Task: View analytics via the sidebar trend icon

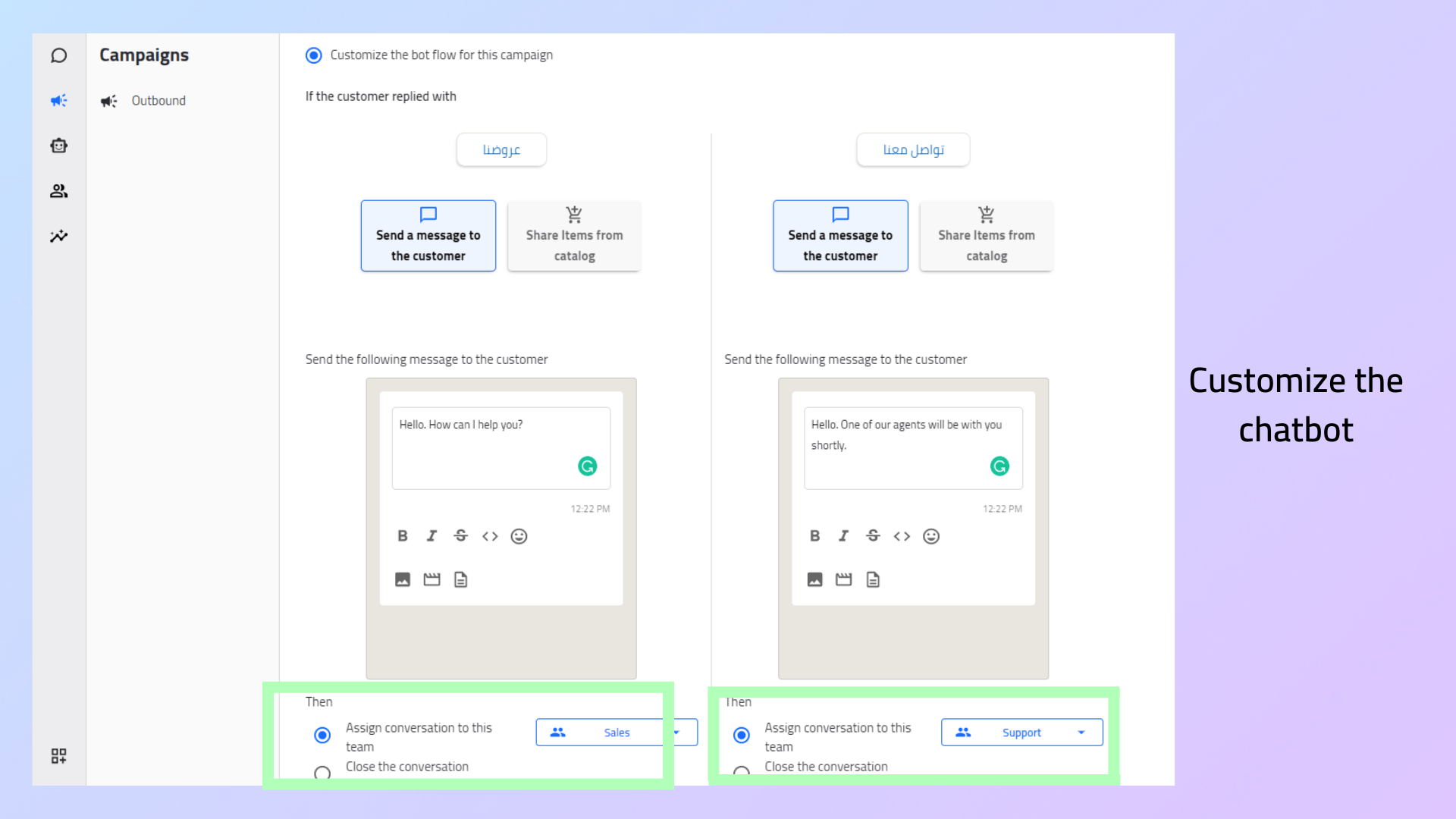Action: (x=58, y=236)
